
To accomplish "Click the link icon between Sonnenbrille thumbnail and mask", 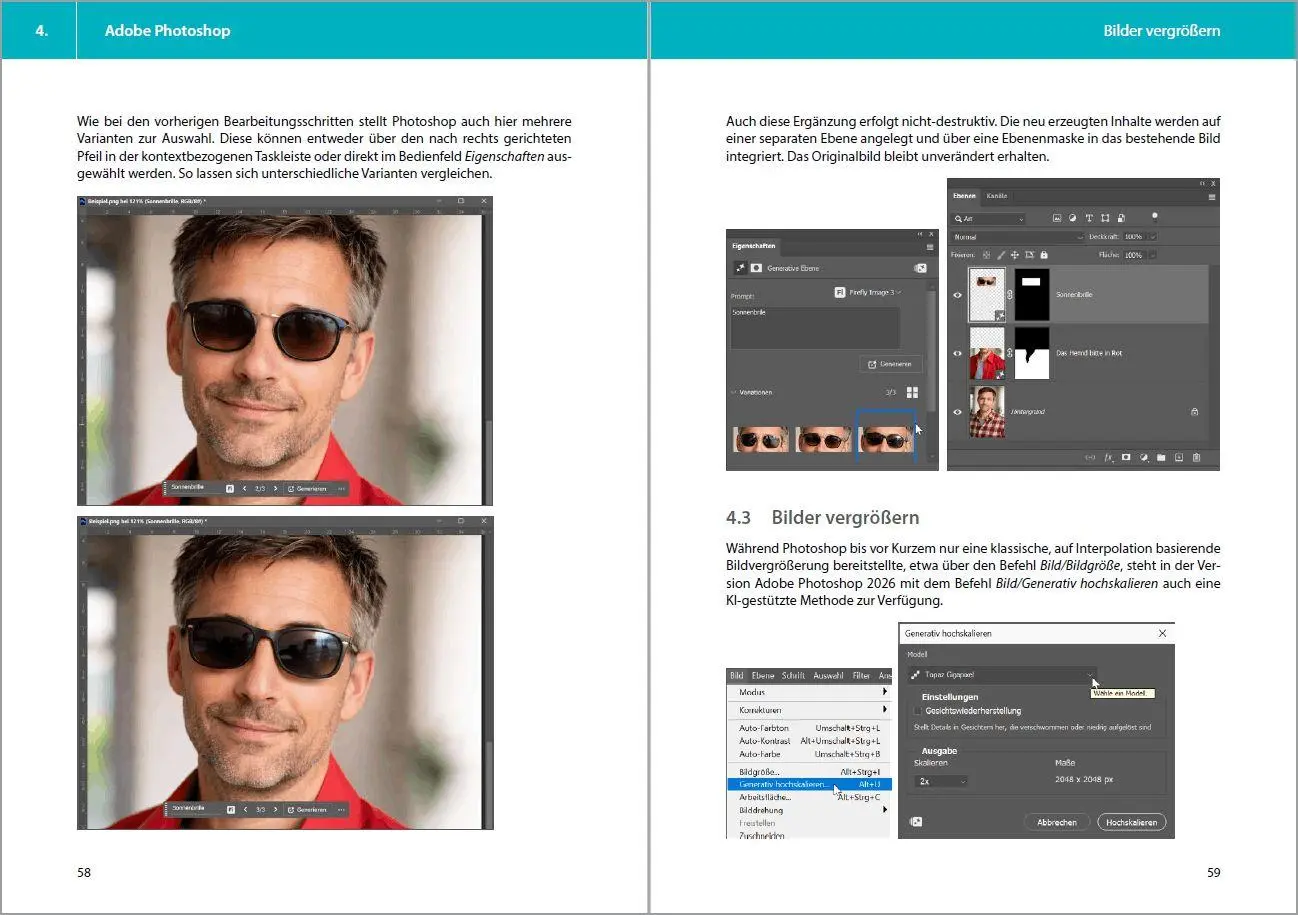I will [1009, 295].
